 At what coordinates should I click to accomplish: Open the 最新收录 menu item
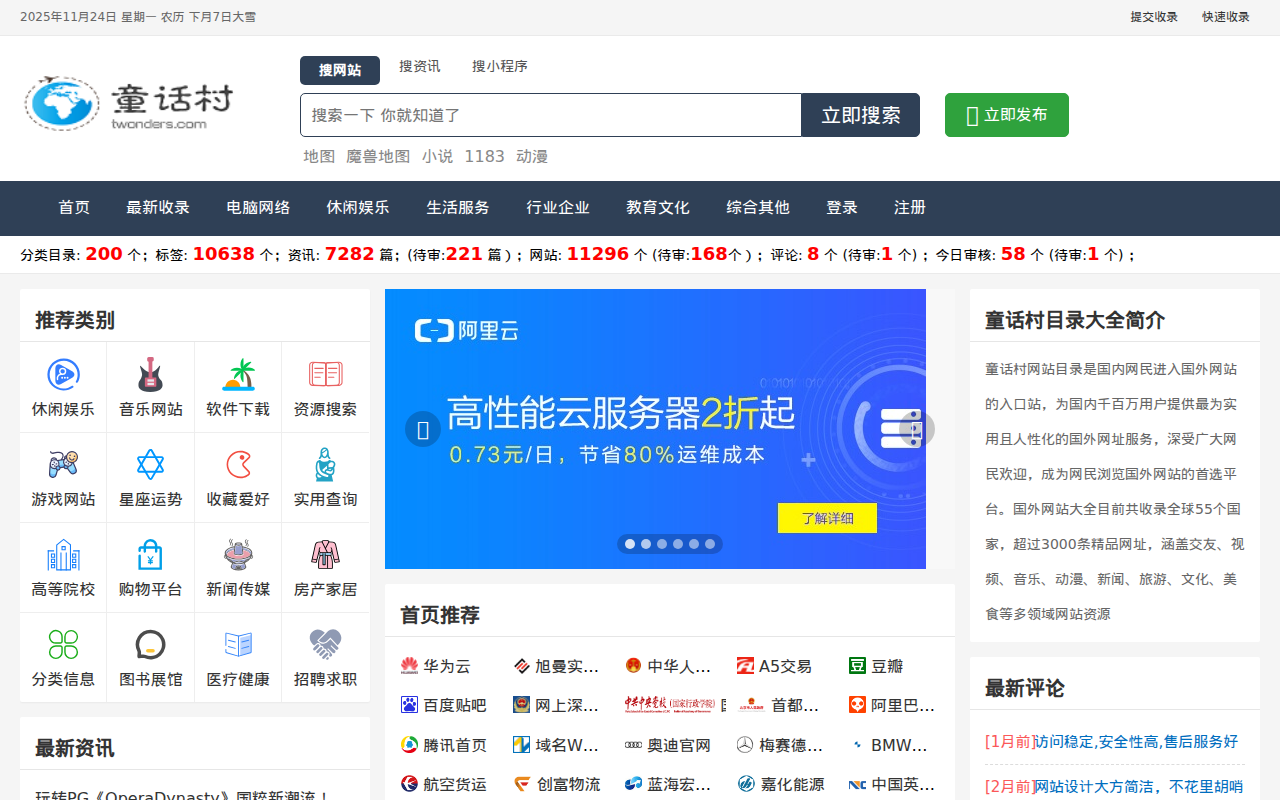[158, 208]
